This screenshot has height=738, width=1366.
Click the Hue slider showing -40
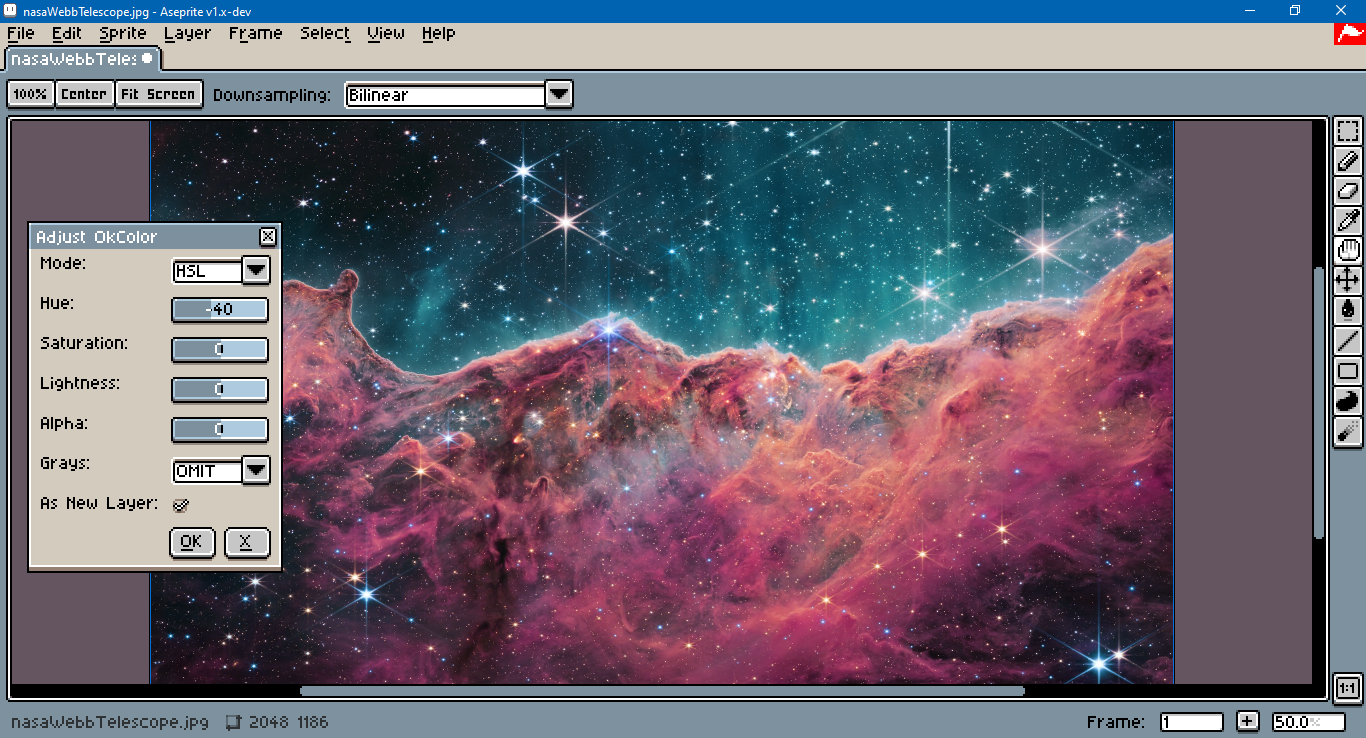point(220,310)
